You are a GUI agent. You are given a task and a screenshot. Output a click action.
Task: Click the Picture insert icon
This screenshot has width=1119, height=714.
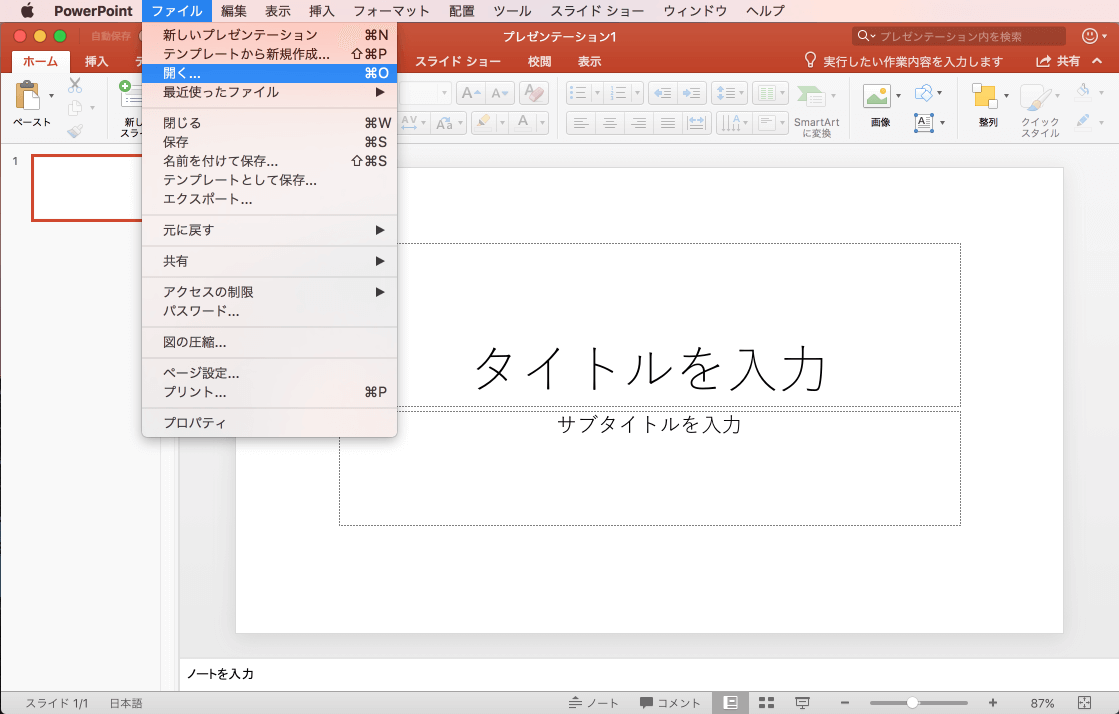(x=876, y=97)
